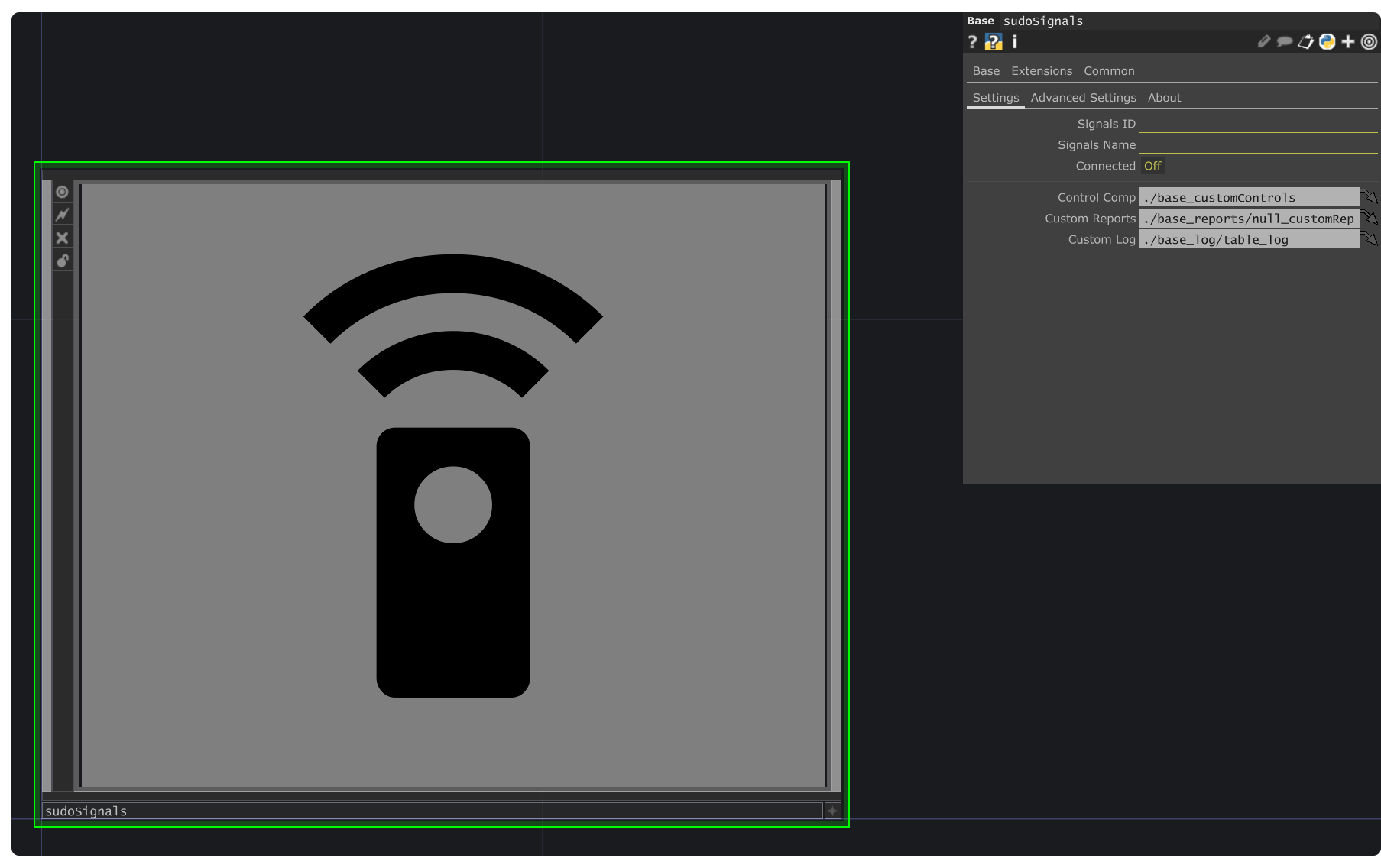Show the operator info icon
The width and height of the screenshot is (1381, 868).
click(x=1014, y=42)
